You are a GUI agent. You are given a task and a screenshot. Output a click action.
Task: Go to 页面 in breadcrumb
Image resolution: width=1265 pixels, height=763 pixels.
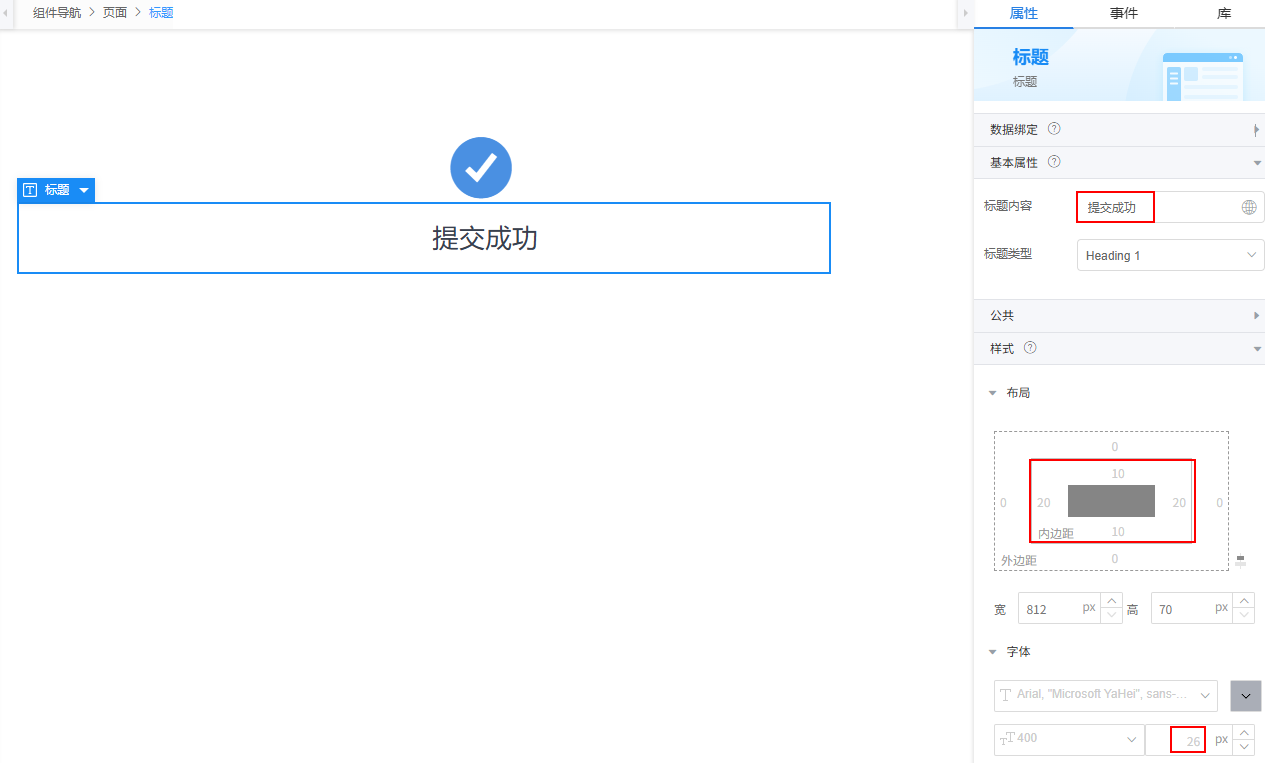coord(115,13)
